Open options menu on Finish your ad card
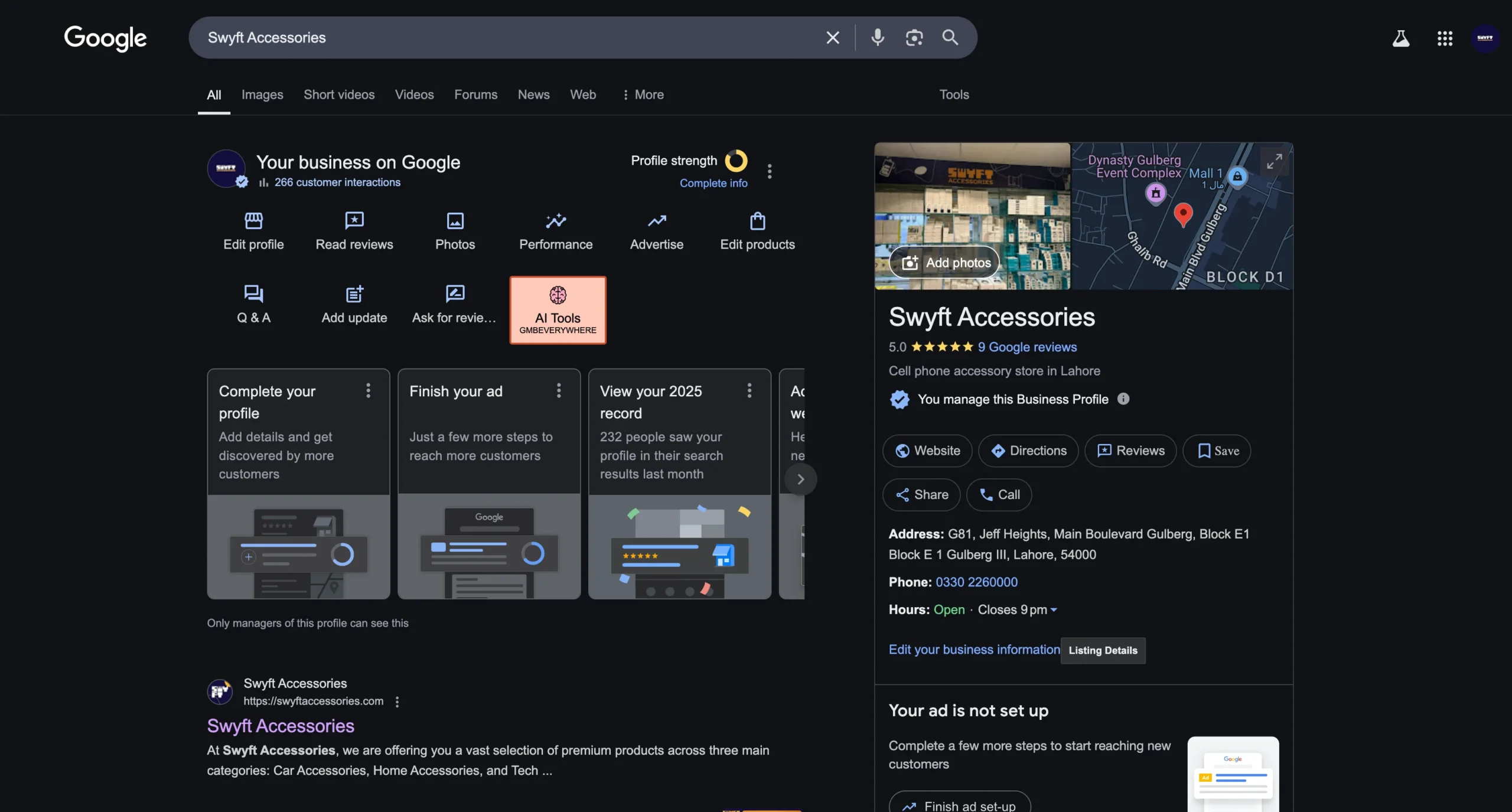 tap(559, 390)
